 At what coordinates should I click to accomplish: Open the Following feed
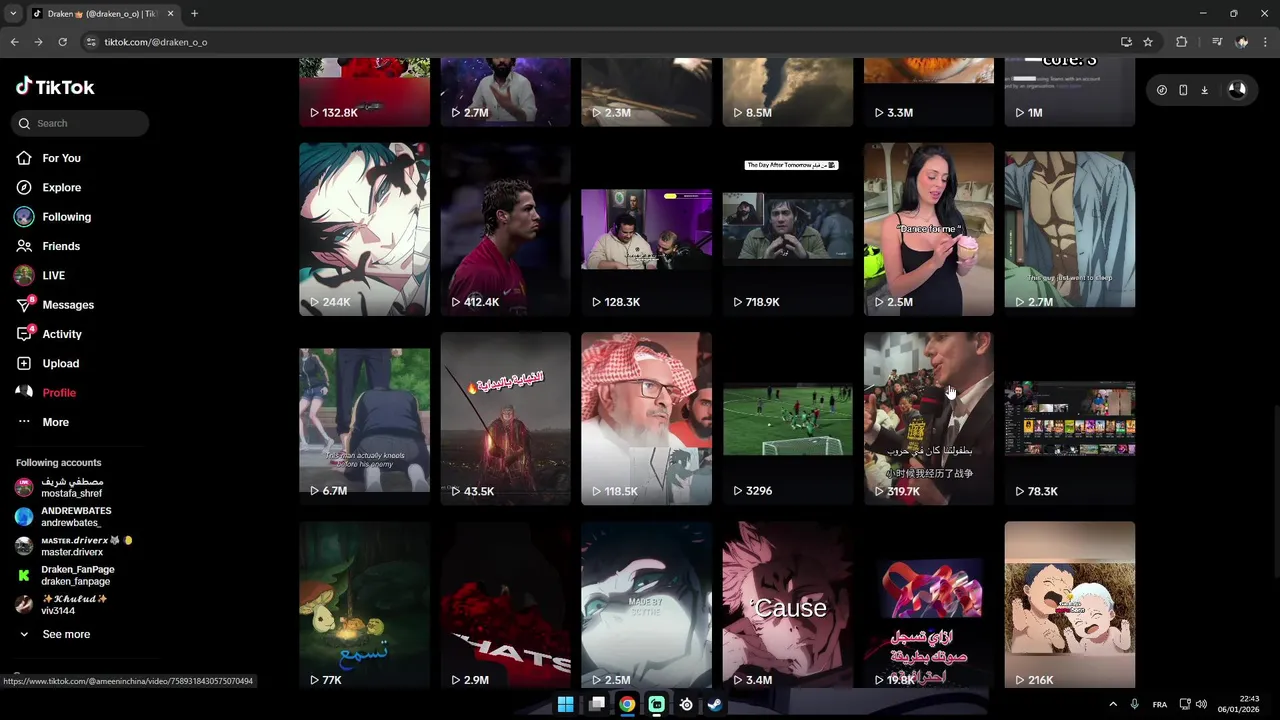point(66,217)
